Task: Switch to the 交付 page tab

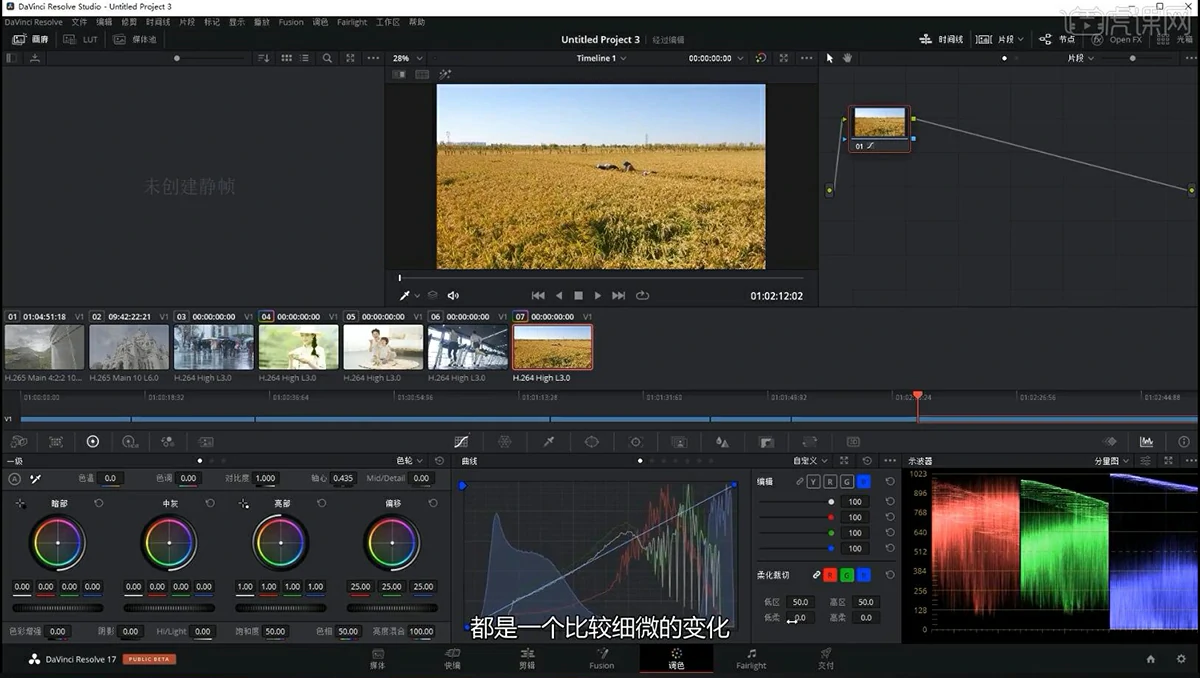Action: point(826,658)
